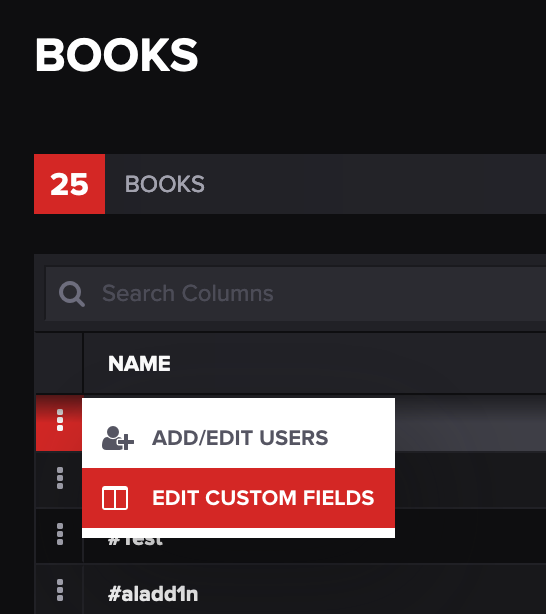Image resolution: width=546 pixels, height=614 pixels.
Task: Click the Add/Edit Users person-plus icon
Action: pyautogui.click(x=118, y=438)
